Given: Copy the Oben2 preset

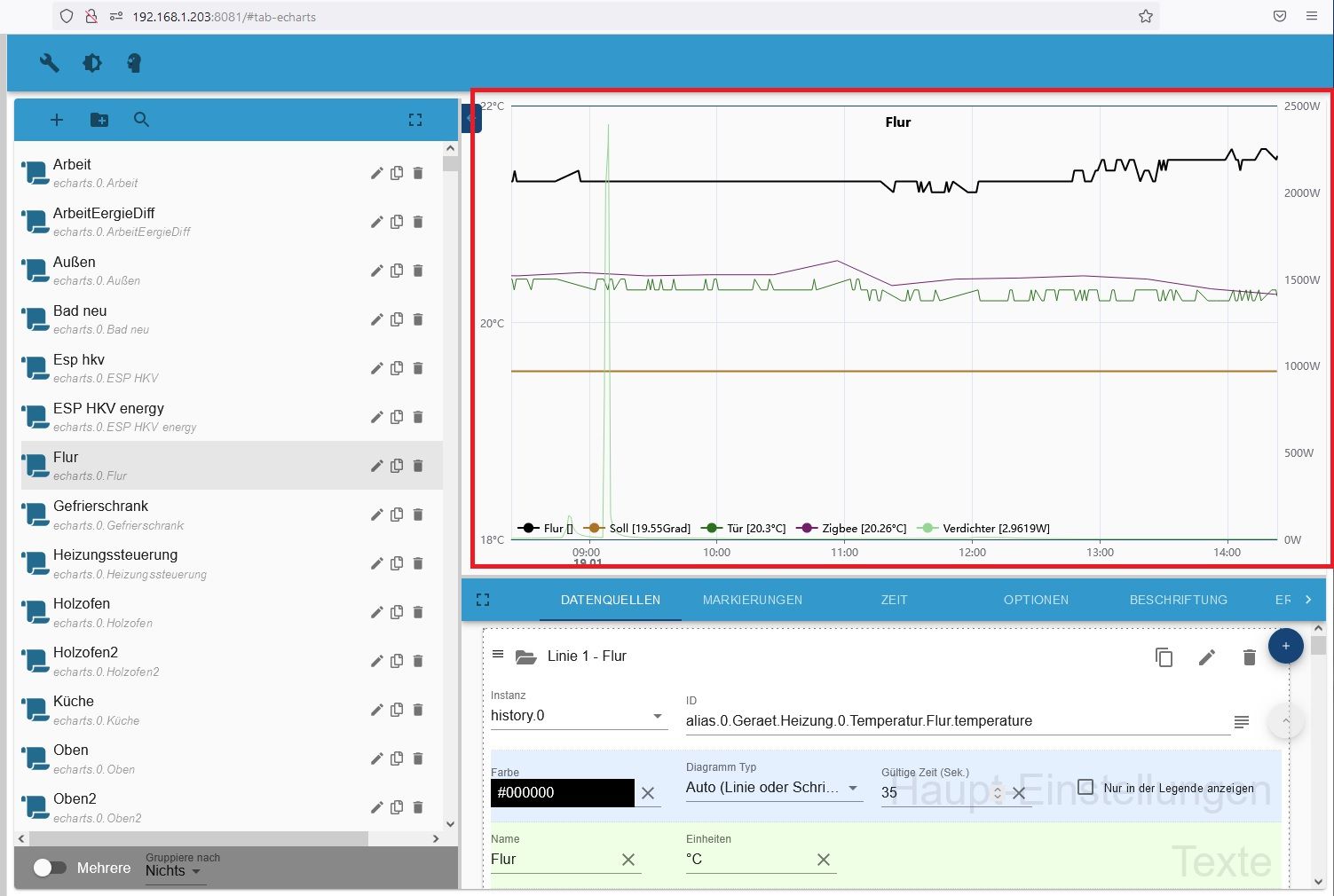Looking at the screenshot, I should pyautogui.click(x=397, y=807).
